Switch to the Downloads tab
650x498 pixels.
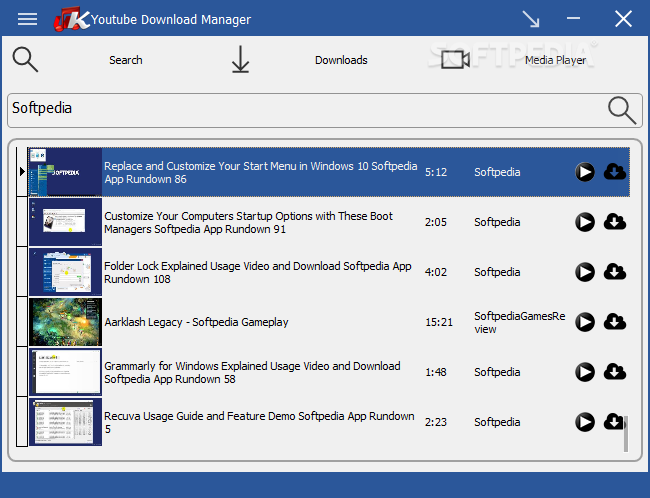click(x=341, y=60)
